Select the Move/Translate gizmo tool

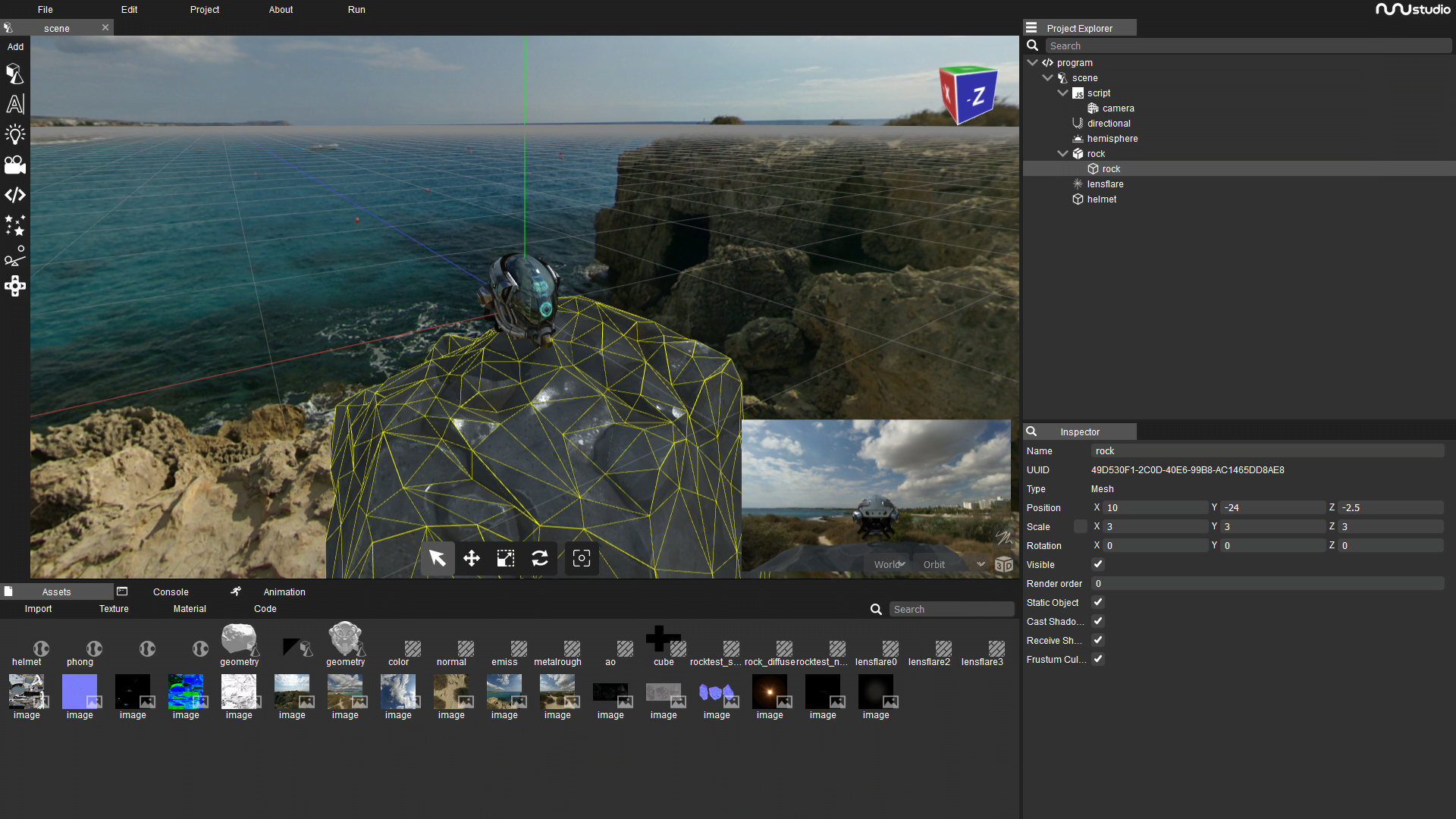click(x=471, y=558)
